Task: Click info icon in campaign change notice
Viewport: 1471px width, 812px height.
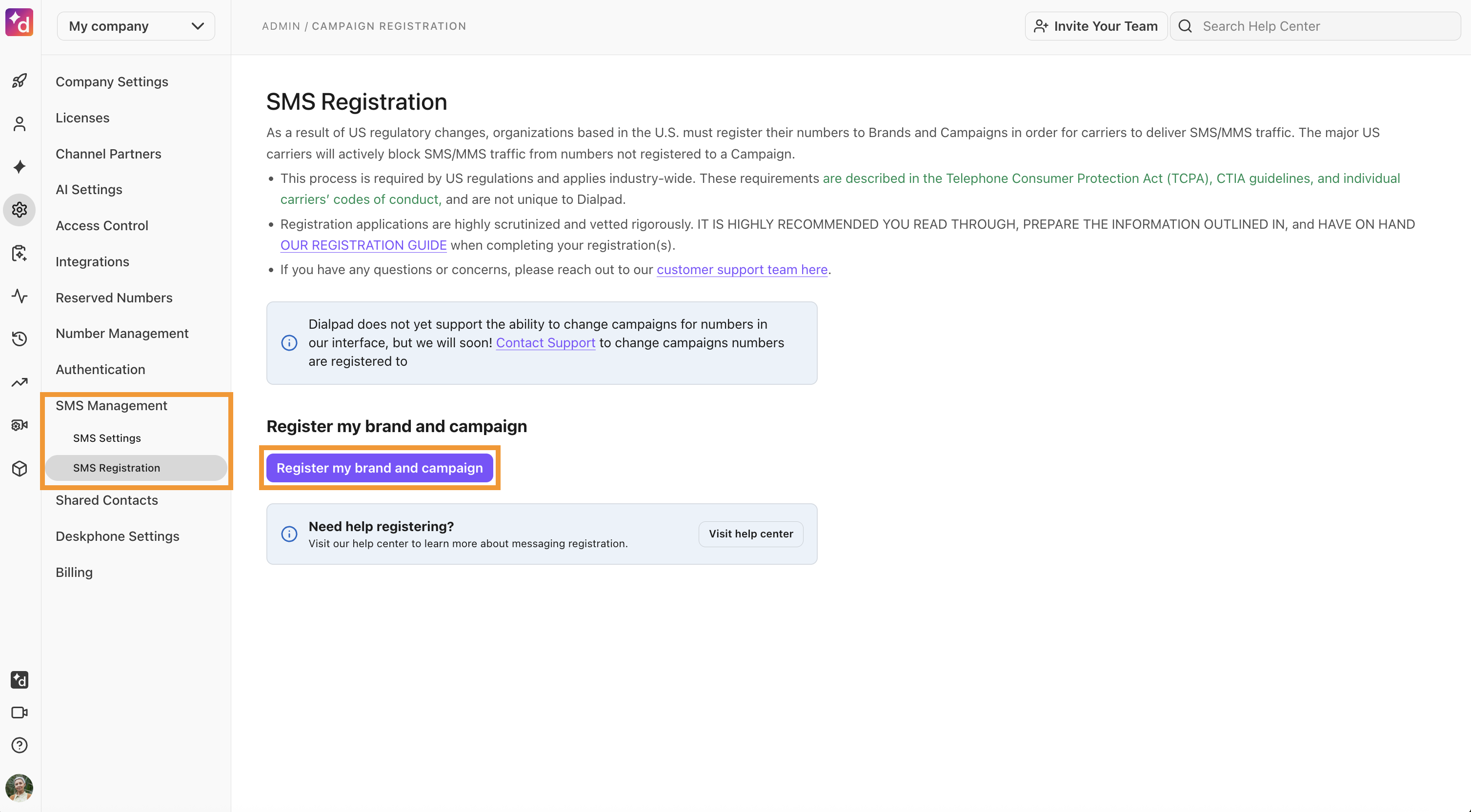Action: 289,343
